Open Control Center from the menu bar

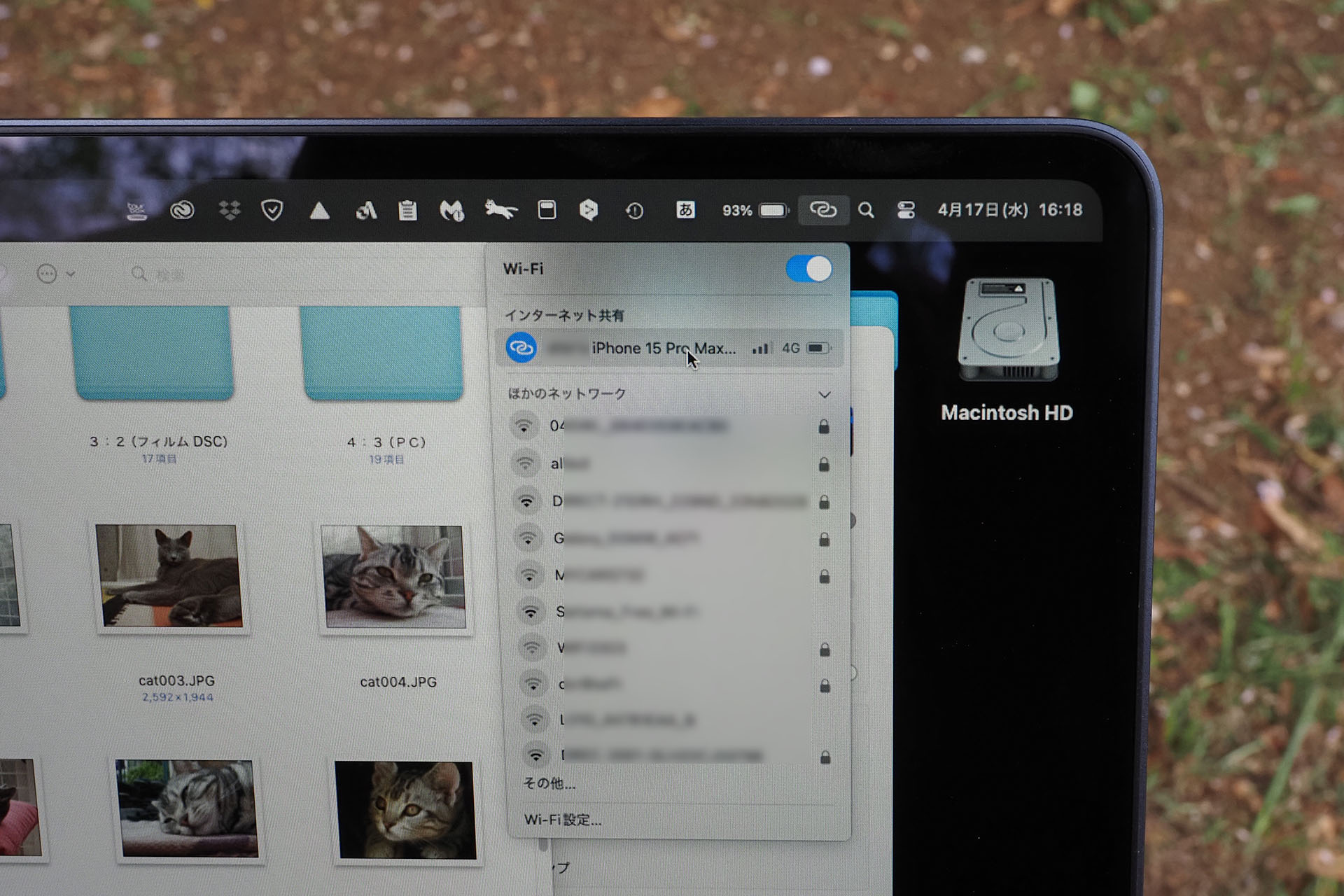coord(906,210)
